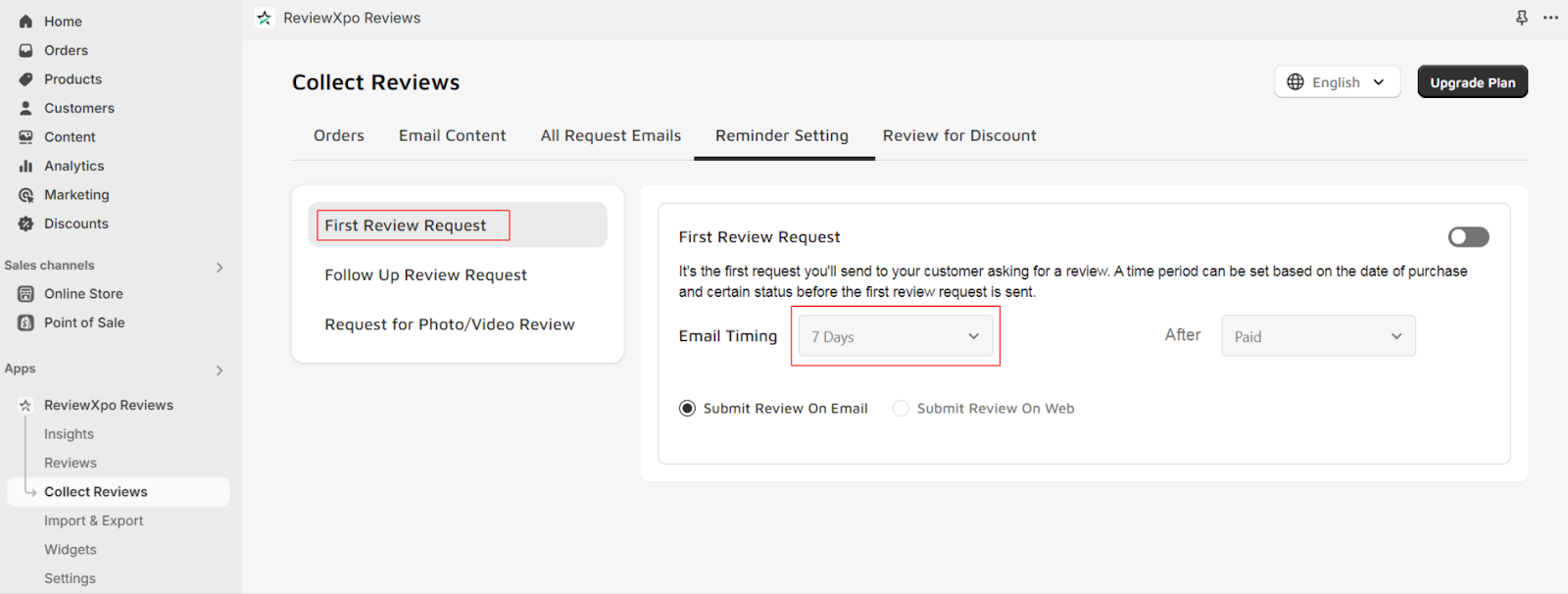Click the Point of Sale icon
The height and width of the screenshot is (594, 1568).
[x=25, y=322]
